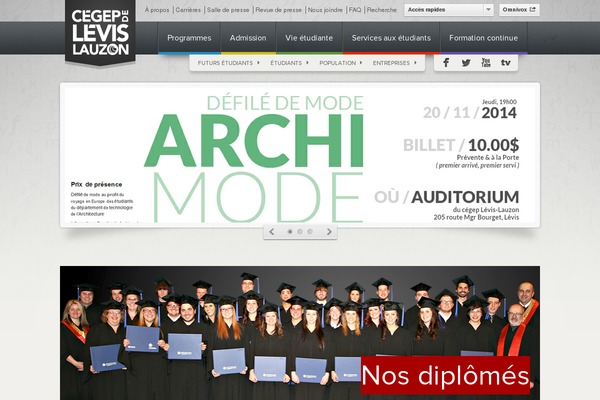This screenshot has width=600, height=400.
Task: Go to previous slide with left arrow
Action: [272, 232]
